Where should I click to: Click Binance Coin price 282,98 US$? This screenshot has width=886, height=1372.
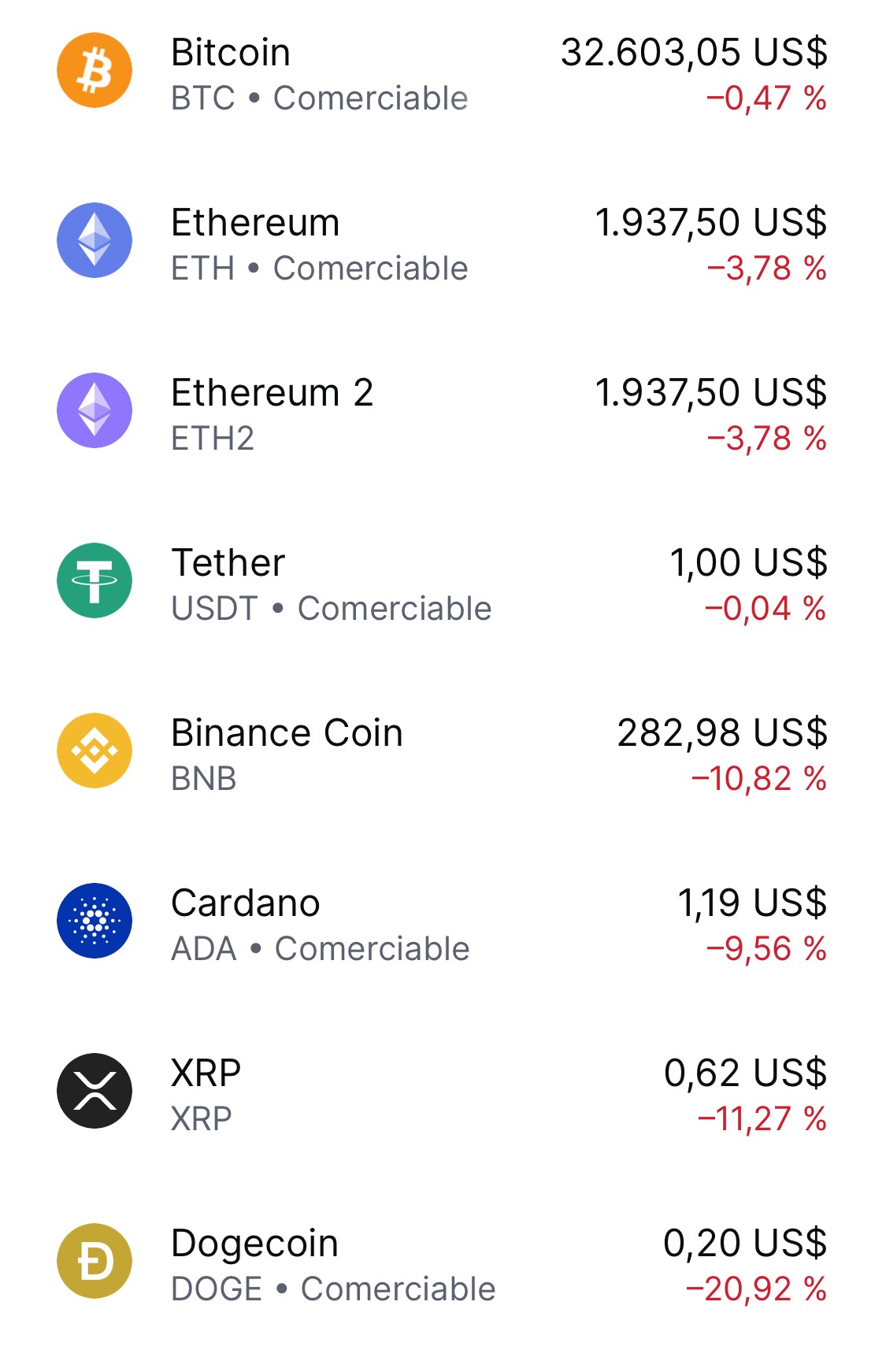point(722,733)
